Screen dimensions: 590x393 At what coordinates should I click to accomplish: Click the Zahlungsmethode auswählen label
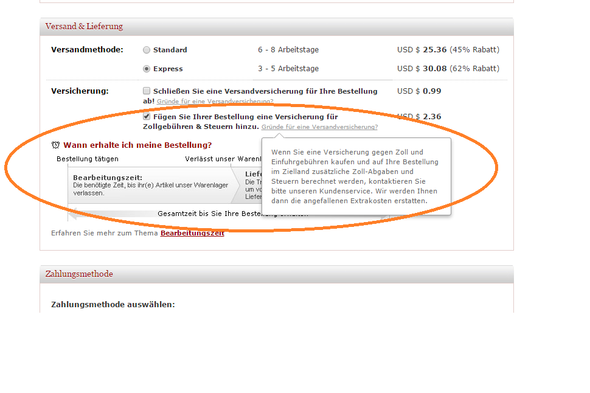113,304
